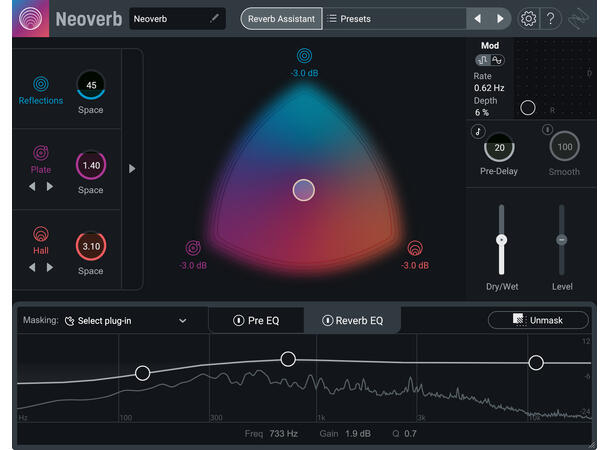Switch to next Plate type
Viewport: 610px width, 450px height.
point(50,187)
